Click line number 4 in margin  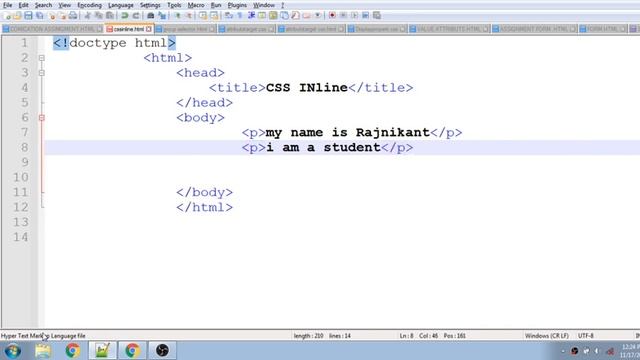coord(24,87)
